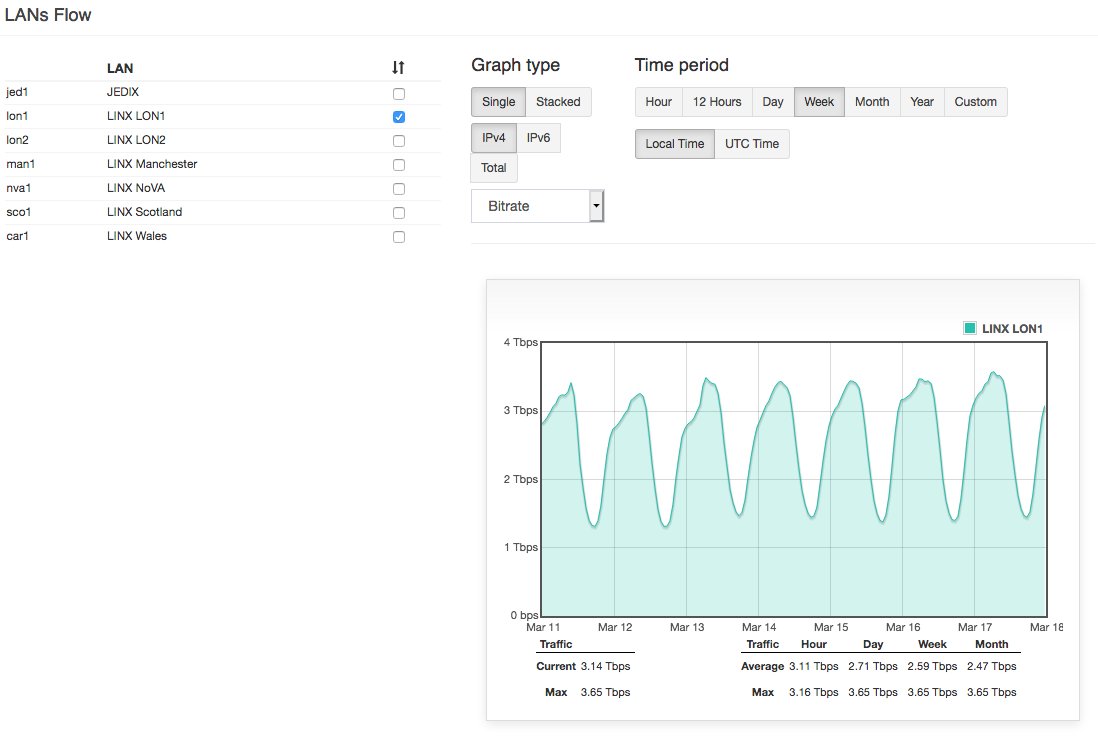This screenshot has width=1098, height=738.
Task: Choose the IPv4 option
Action: (x=493, y=138)
